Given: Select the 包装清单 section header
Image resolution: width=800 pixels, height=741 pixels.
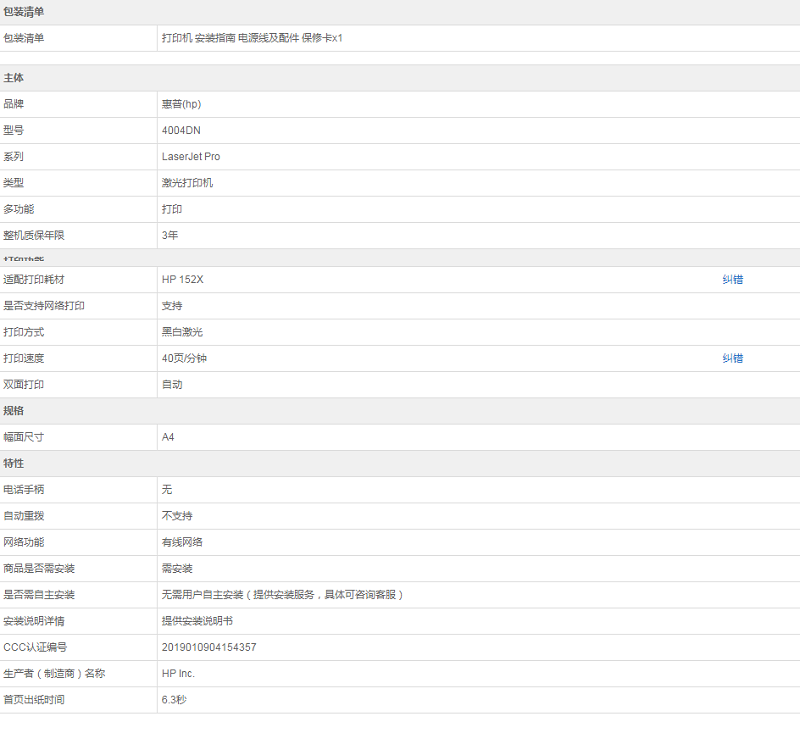Looking at the screenshot, I should [x=23, y=12].
